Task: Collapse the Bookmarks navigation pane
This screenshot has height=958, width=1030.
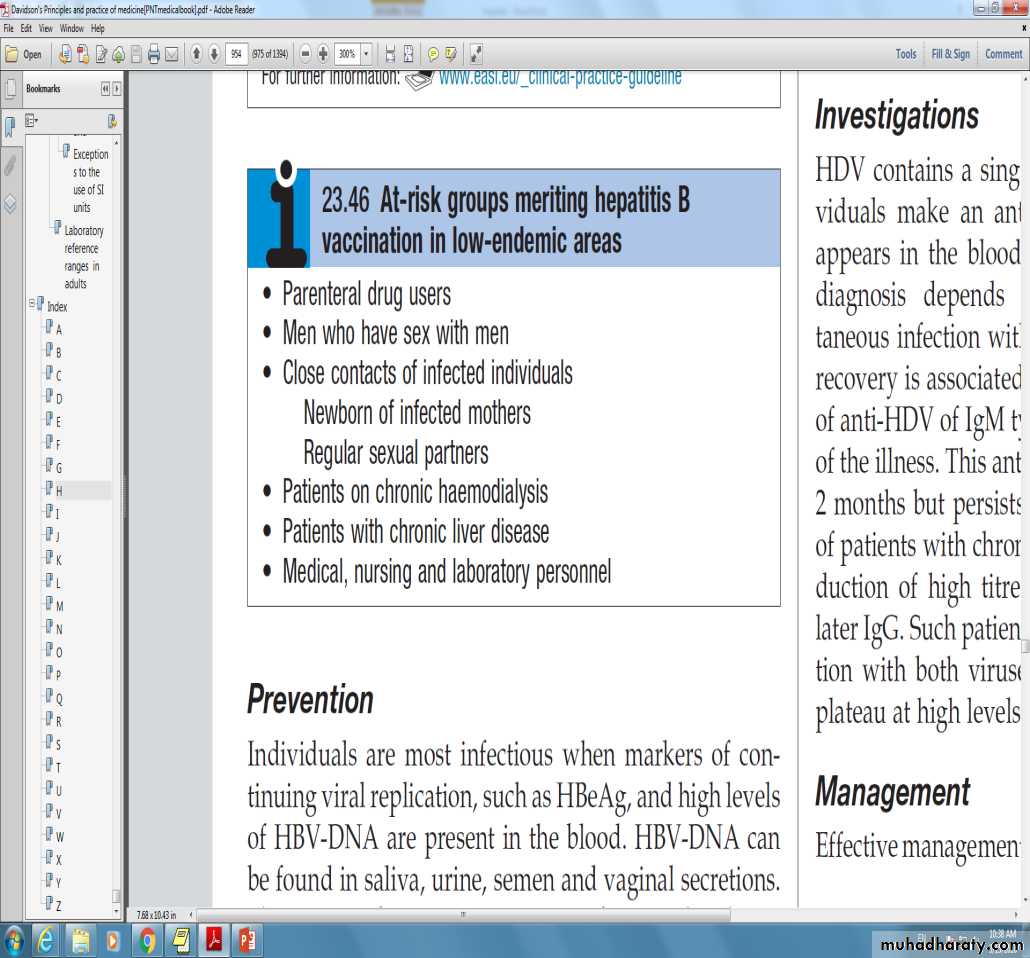Action: (x=105, y=89)
